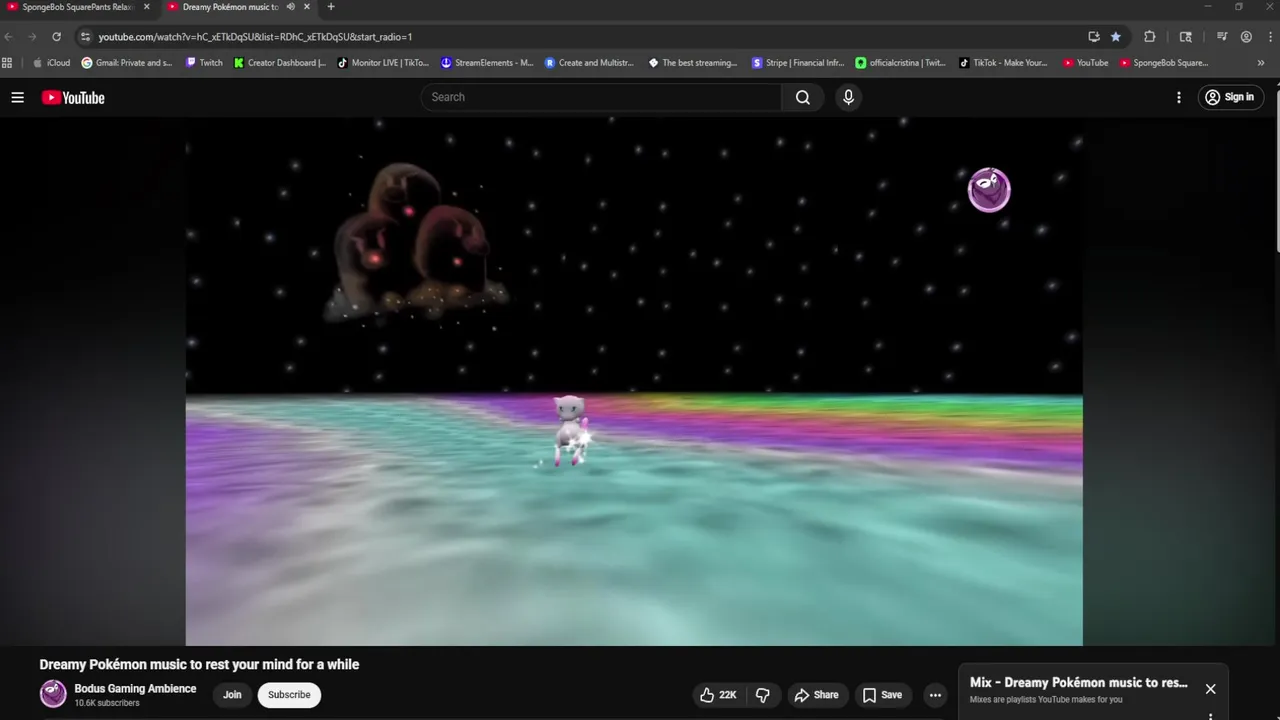This screenshot has height=720, width=1280.
Task: Mute the Dreamy Pokémon tab audio icon
Action: [291, 7]
